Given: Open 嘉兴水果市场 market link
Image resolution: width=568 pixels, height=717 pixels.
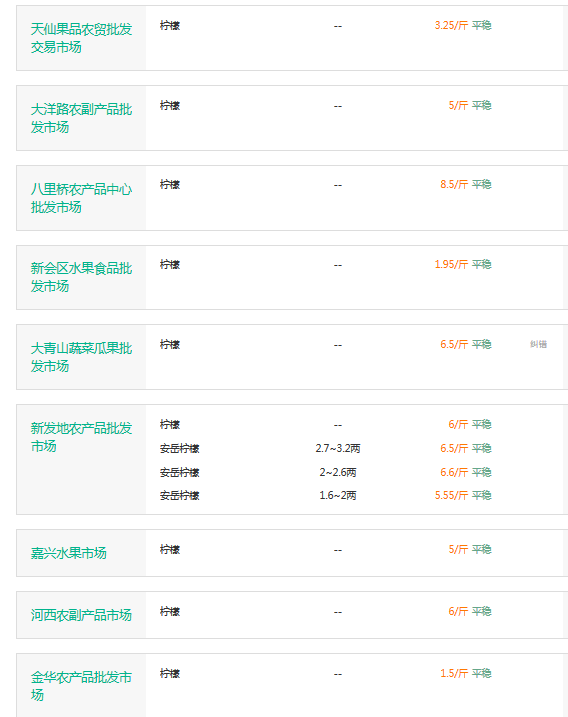Looking at the screenshot, I should pos(69,553).
